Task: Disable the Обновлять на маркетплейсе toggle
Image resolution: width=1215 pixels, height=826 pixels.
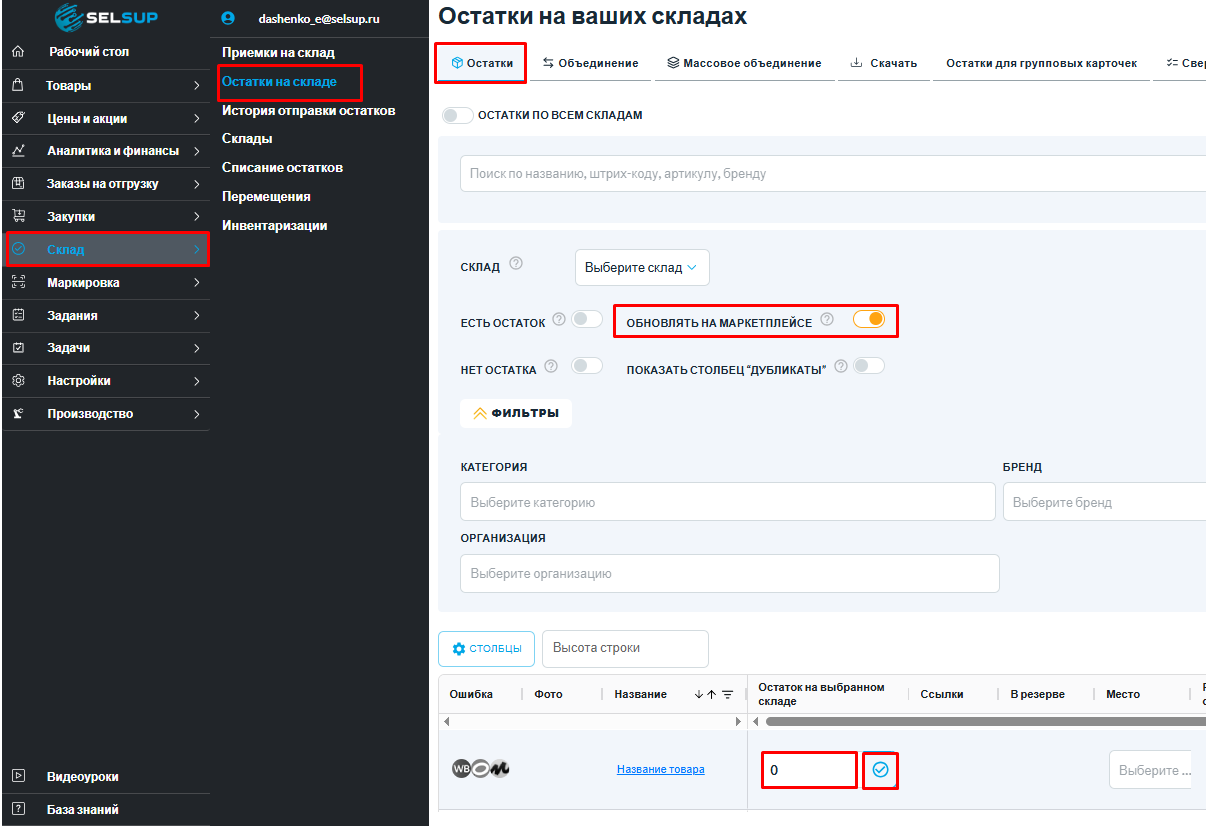Action: coord(869,319)
